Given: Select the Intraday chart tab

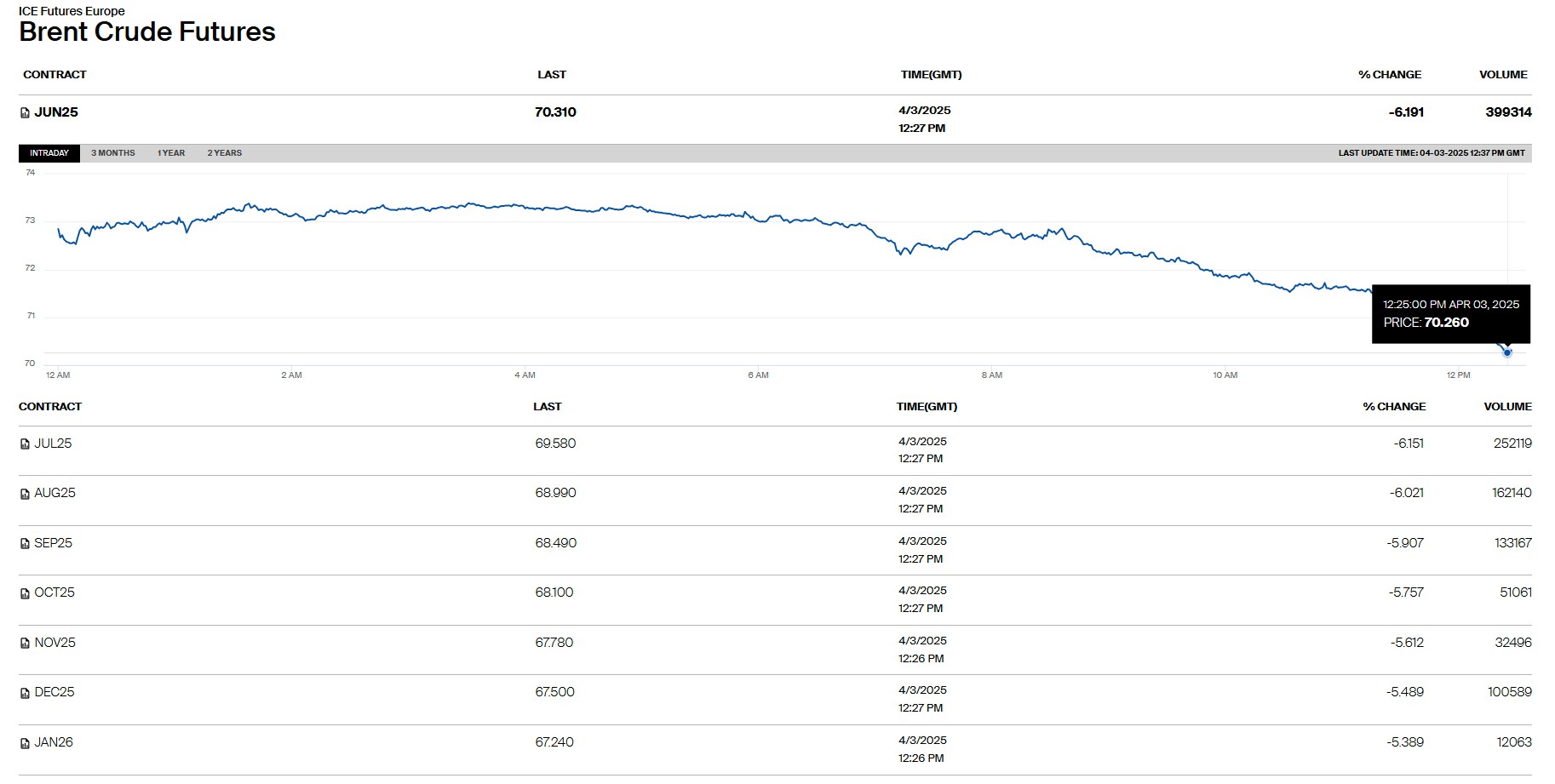Looking at the screenshot, I should [x=49, y=153].
